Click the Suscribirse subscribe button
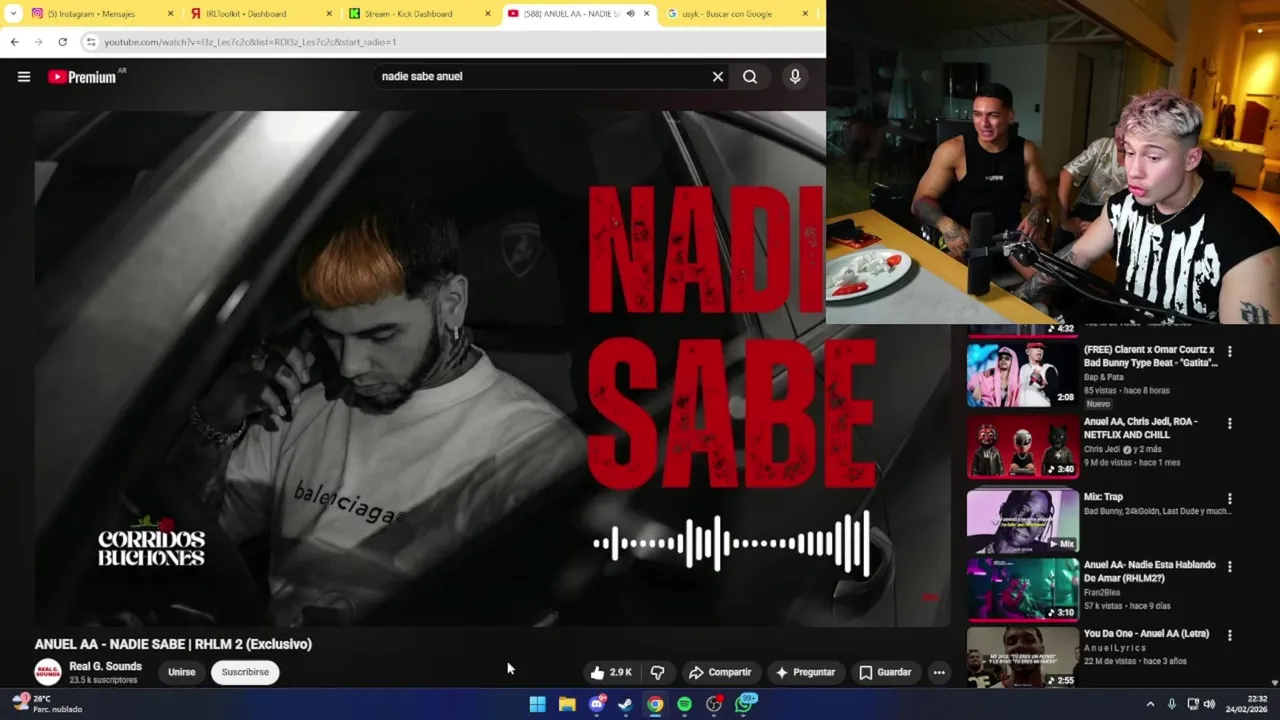 coord(245,672)
